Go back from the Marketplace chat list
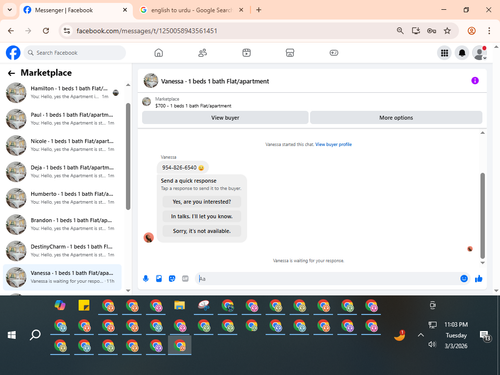The image size is (500, 375). [x=11, y=73]
